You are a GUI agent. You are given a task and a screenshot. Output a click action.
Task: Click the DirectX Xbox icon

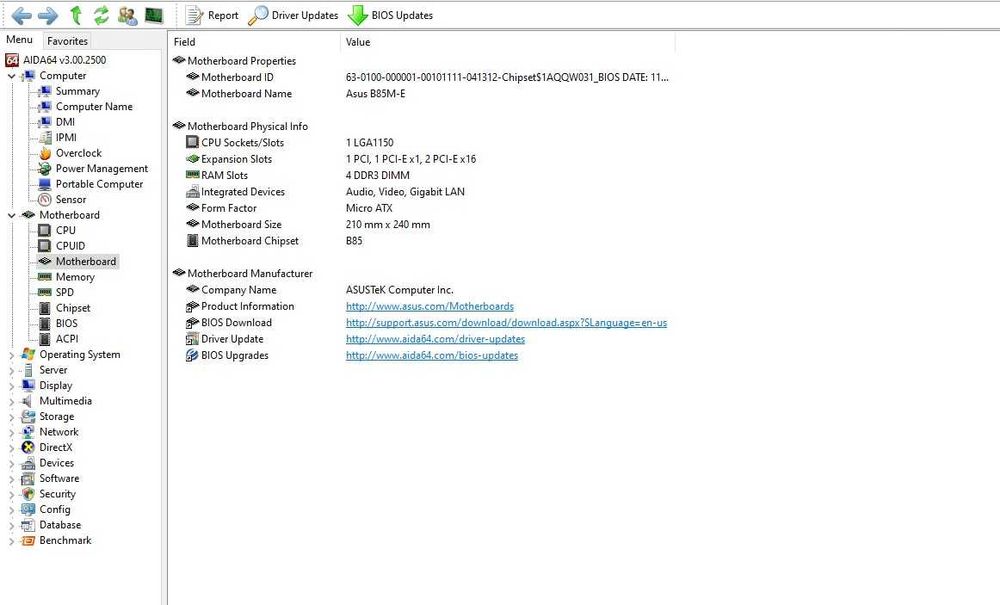pyautogui.click(x=28, y=448)
